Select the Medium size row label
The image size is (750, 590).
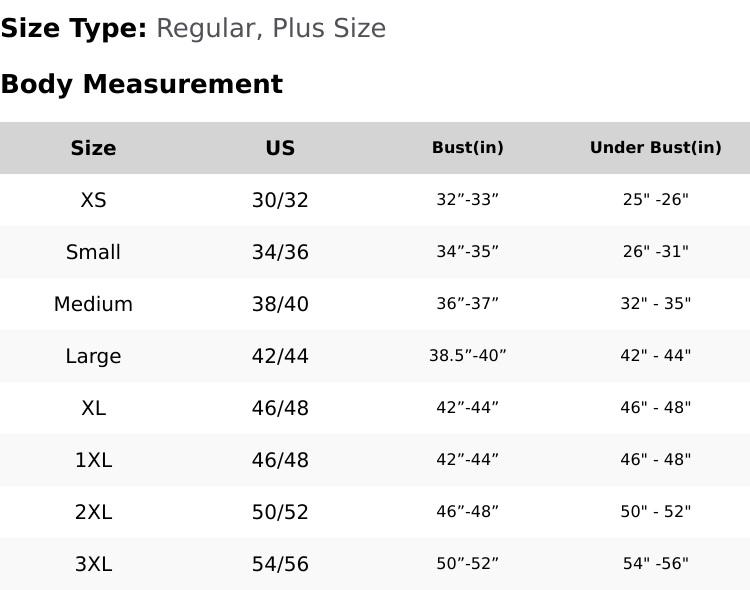[x=93, y=304]
